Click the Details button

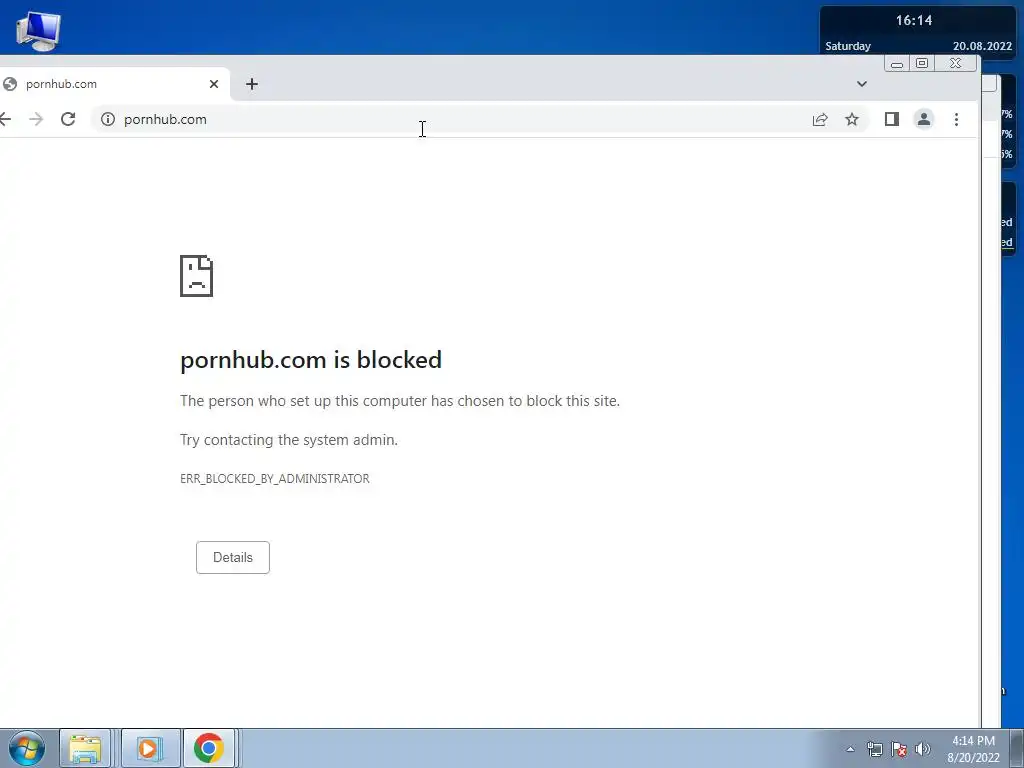[x=232, y=557]
